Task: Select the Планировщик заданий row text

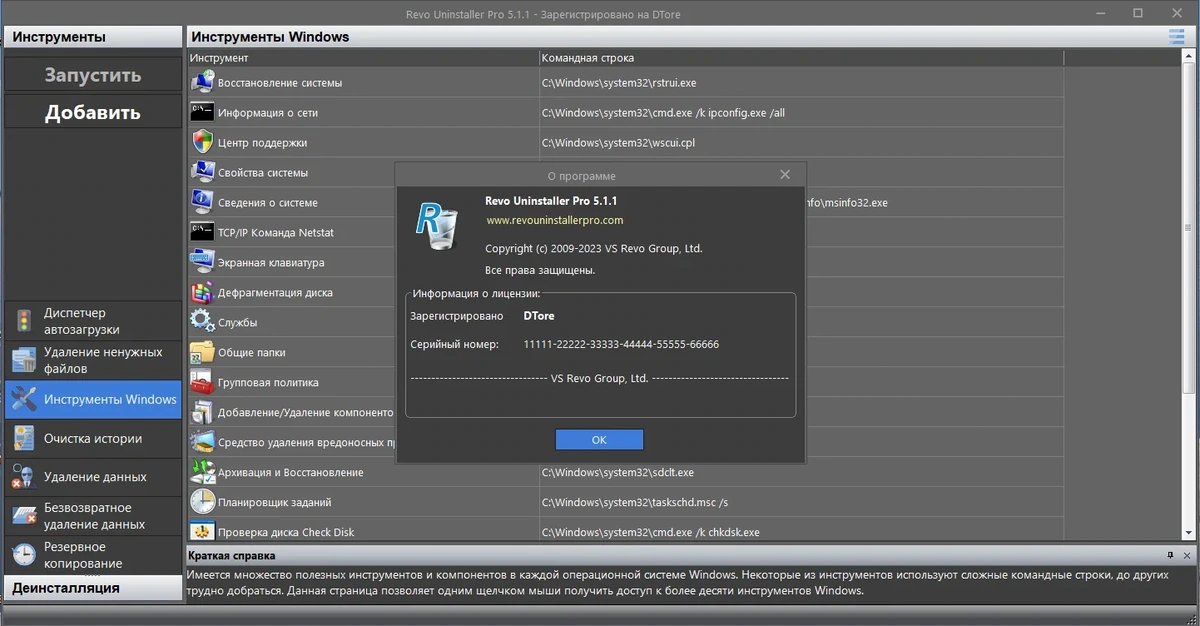Action: (x=275, y=502)
